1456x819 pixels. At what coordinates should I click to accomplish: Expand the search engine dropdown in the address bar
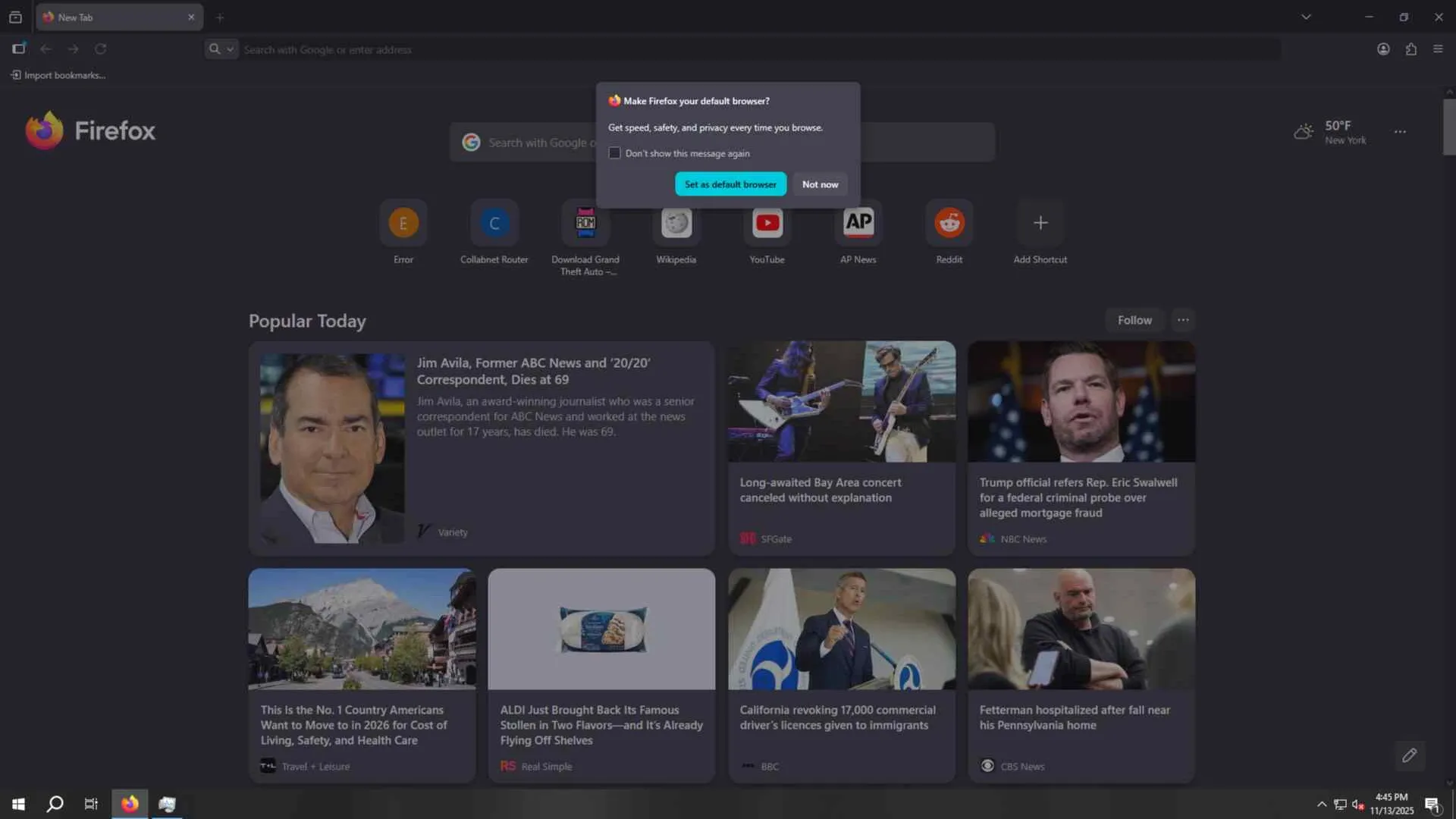pyautogui.click(x=221, y=49)
